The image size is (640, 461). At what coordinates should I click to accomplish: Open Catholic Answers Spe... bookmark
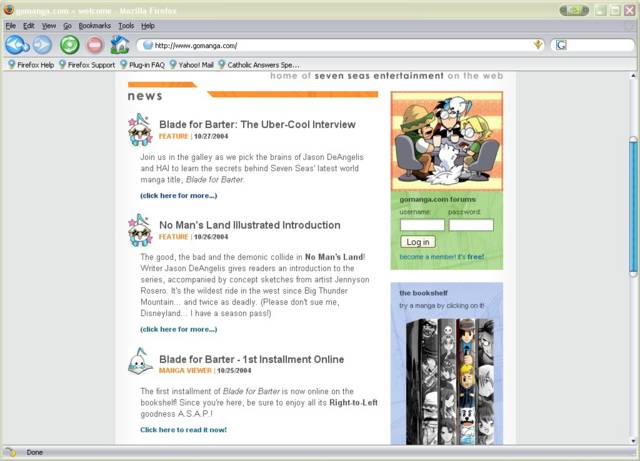pyautogui.click(x=259, y=65)
